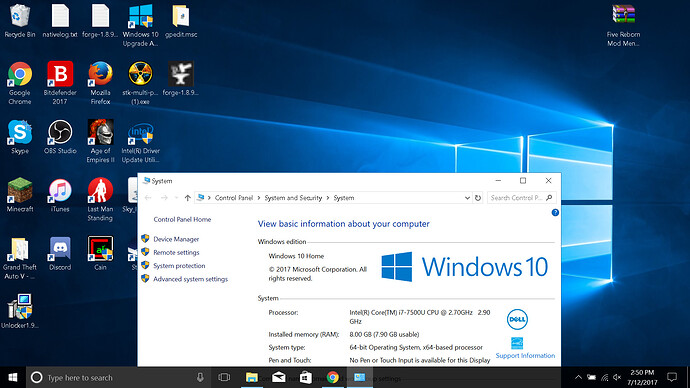Expand the chevron after Control Panel breadcrumb
Viewport: 690px width, 388px height.
click(x=259, y=198)
